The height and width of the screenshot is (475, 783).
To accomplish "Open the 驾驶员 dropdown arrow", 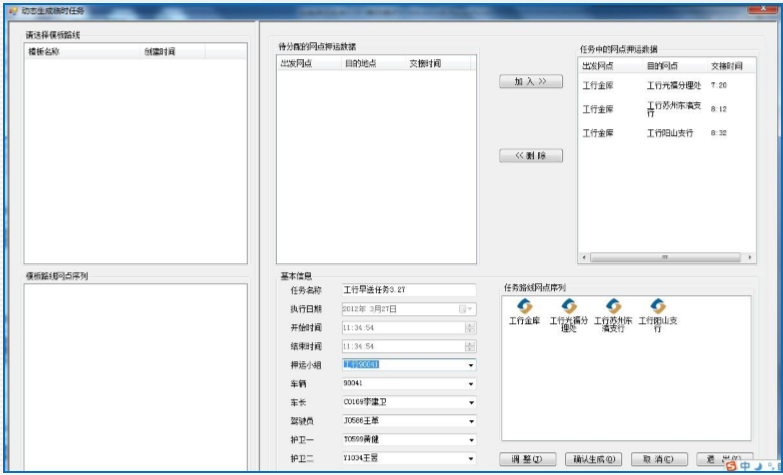I will coord(470,422).
